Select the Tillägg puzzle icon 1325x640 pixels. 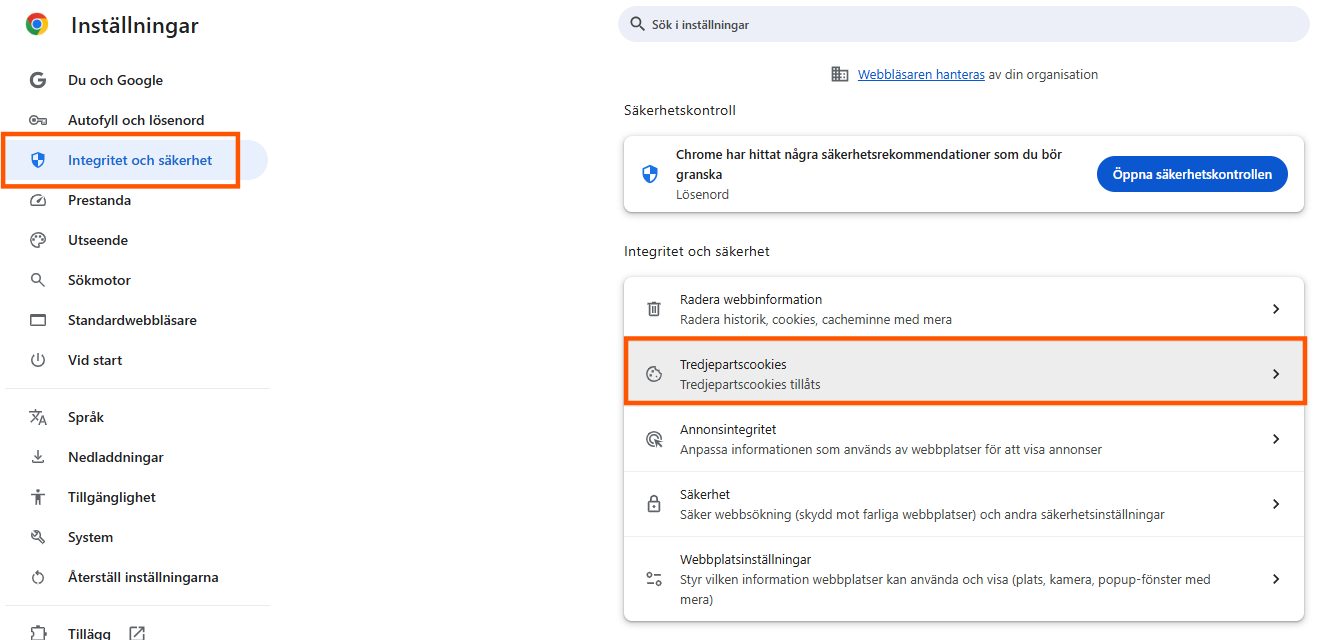[37, 631]
